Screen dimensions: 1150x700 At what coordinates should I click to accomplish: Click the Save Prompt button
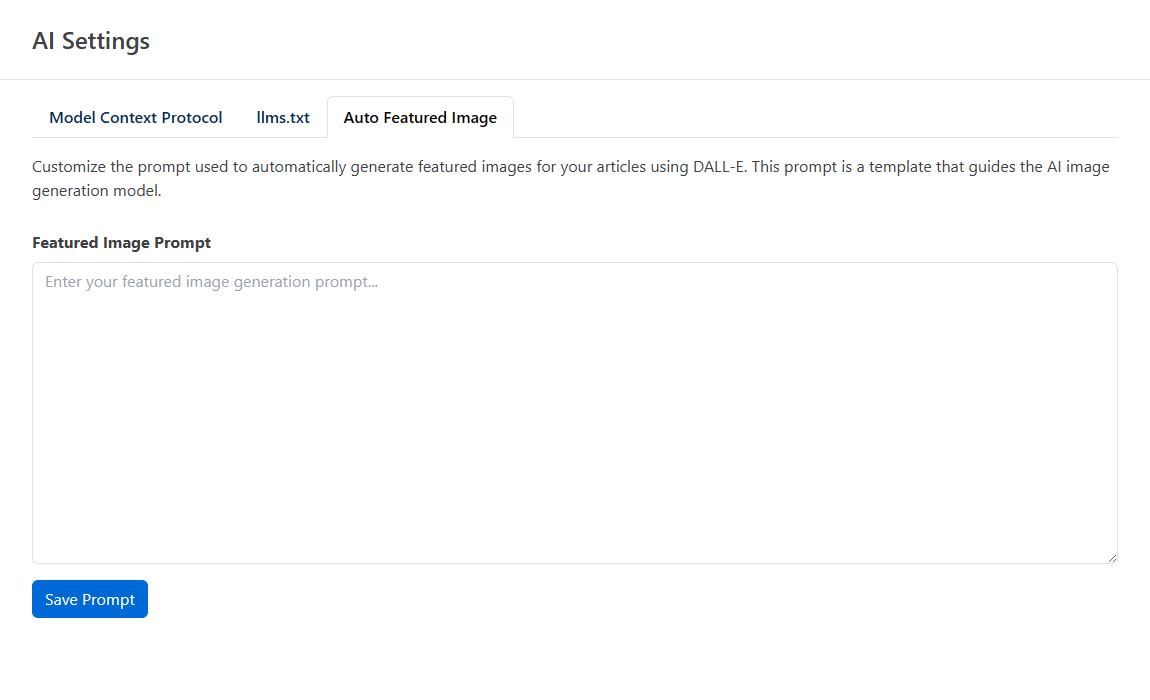tap(89, 599)
